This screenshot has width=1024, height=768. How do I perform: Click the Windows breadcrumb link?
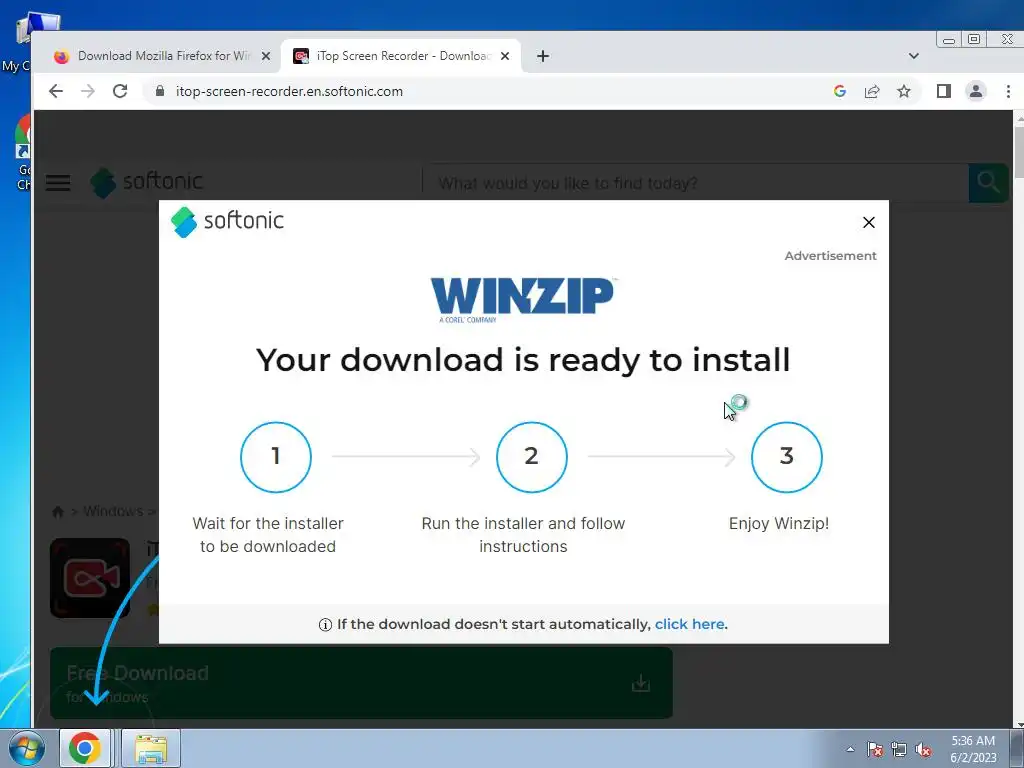[x=113, y=511]
